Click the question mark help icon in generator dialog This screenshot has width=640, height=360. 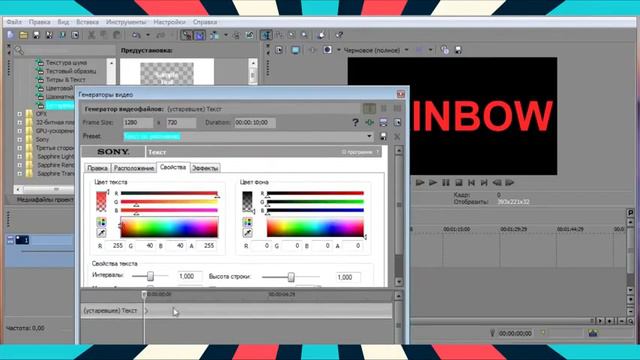(356, 122)
